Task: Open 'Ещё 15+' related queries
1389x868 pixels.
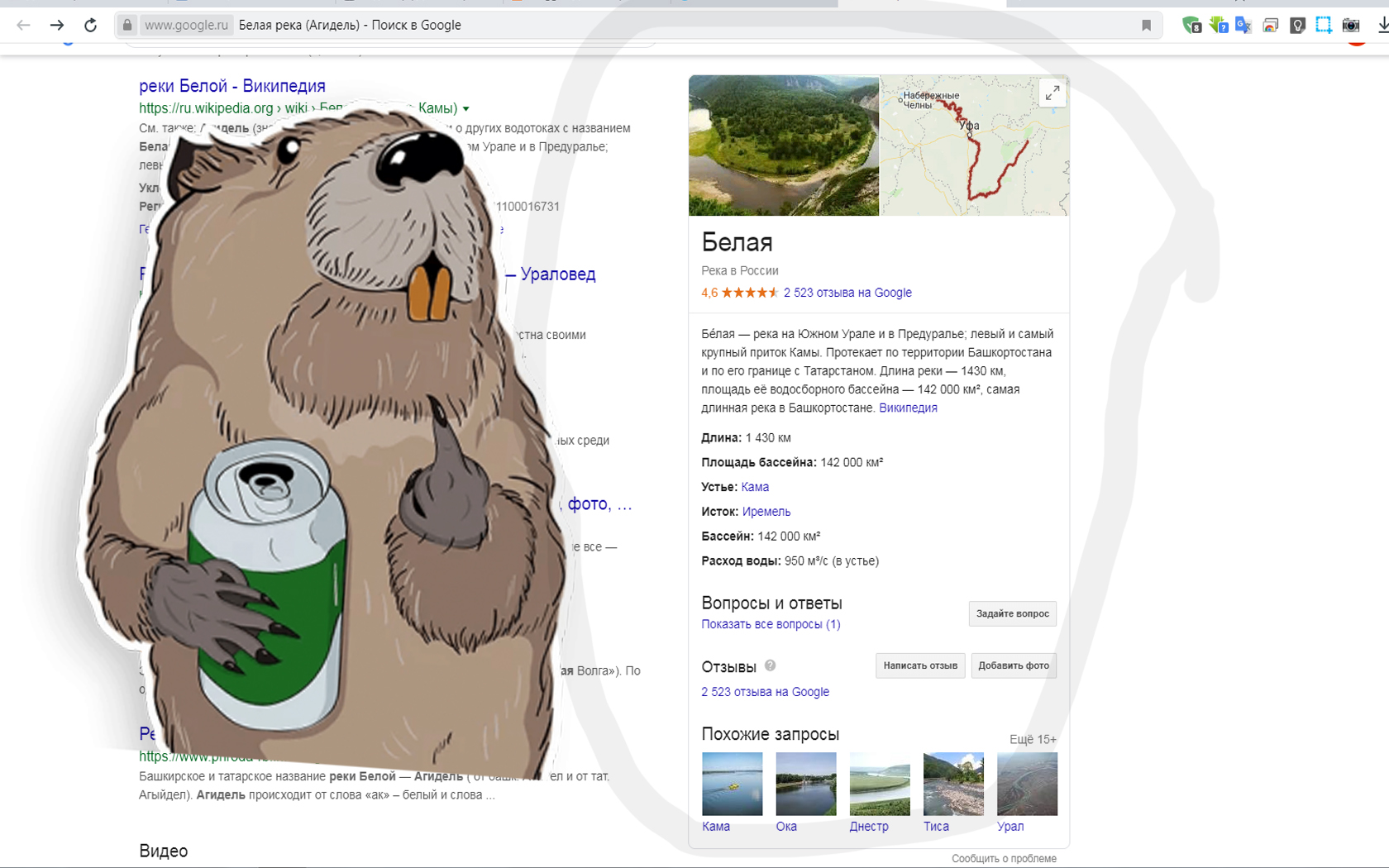Action: (x=1033, y=739)
